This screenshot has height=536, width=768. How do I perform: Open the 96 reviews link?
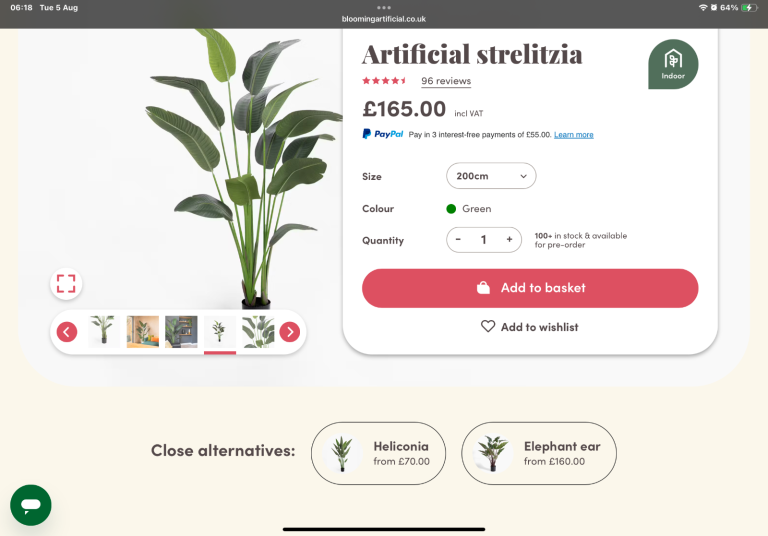click(x=446, y=81)
